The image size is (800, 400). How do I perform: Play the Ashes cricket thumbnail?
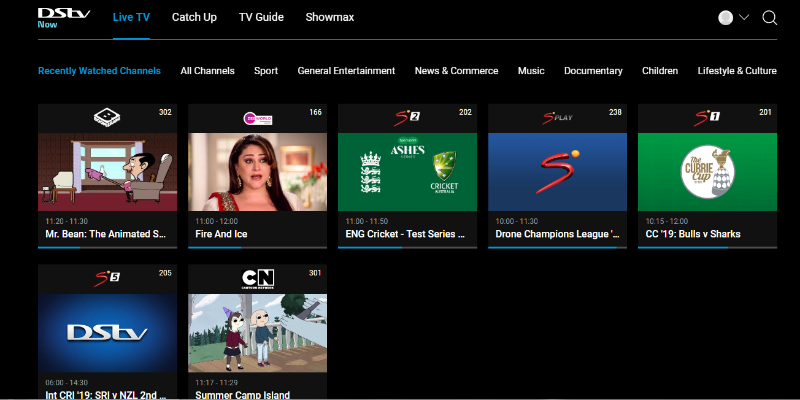[408, 172]
